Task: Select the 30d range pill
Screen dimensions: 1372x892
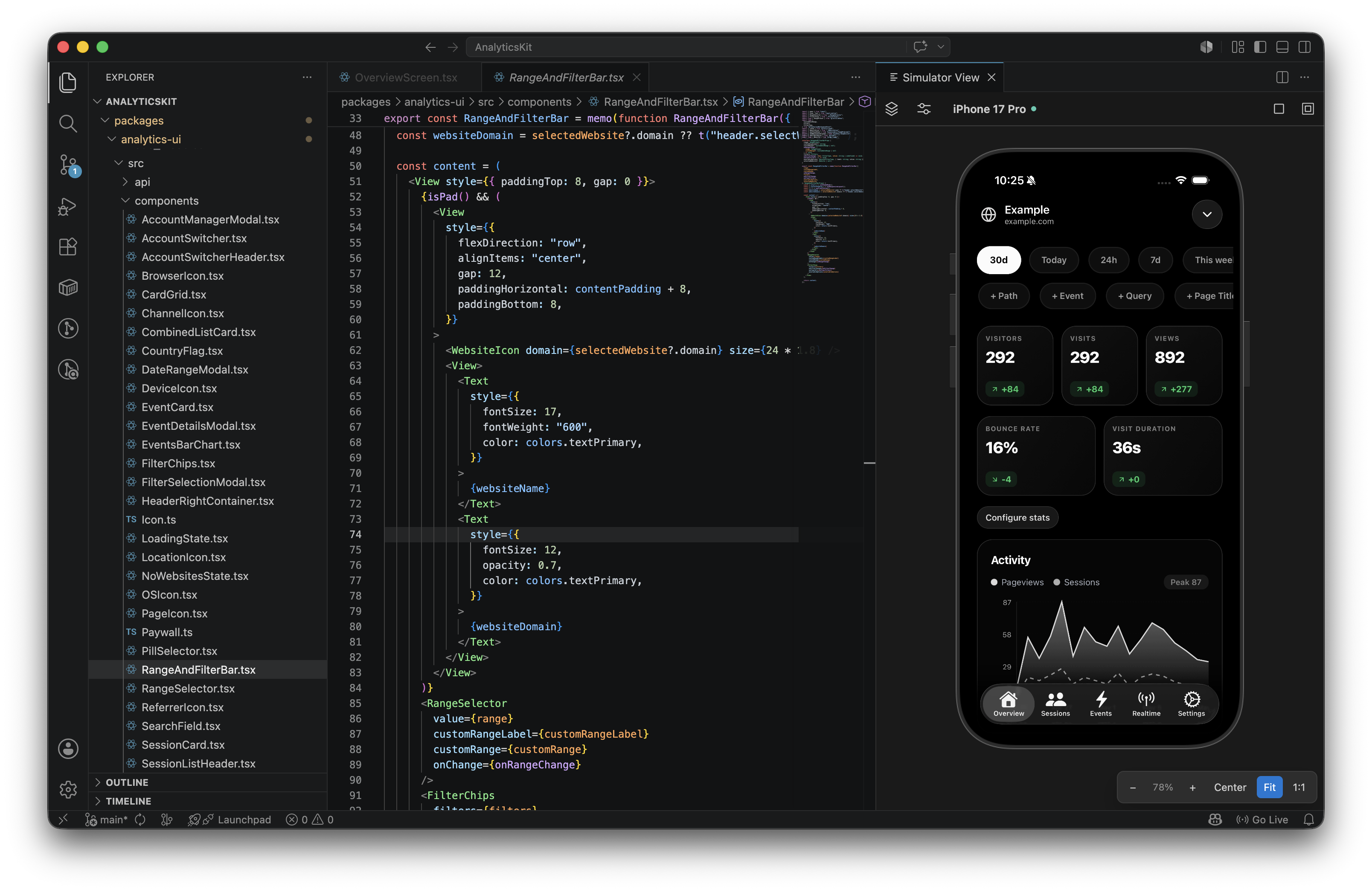Action: point(998,260)
